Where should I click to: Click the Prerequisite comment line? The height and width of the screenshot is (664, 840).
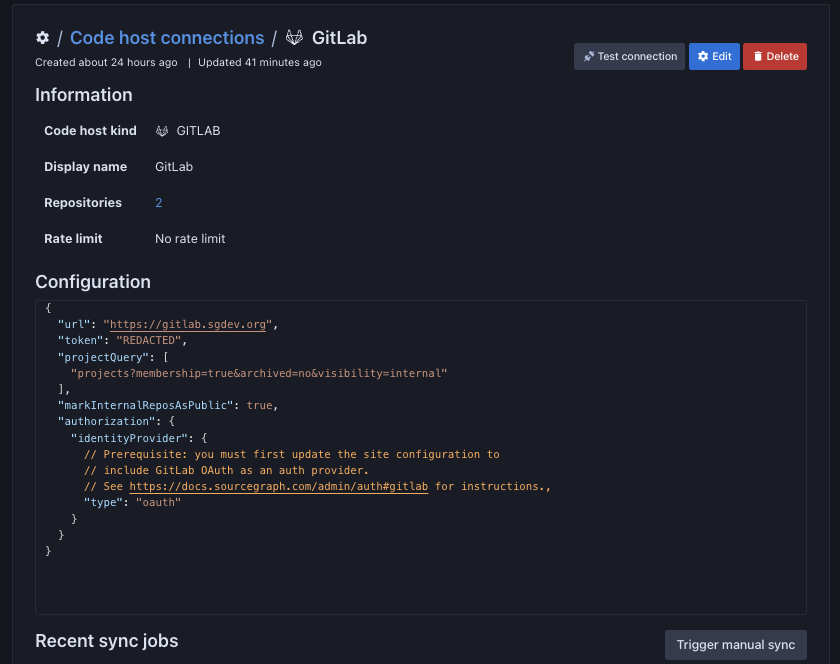291,454
